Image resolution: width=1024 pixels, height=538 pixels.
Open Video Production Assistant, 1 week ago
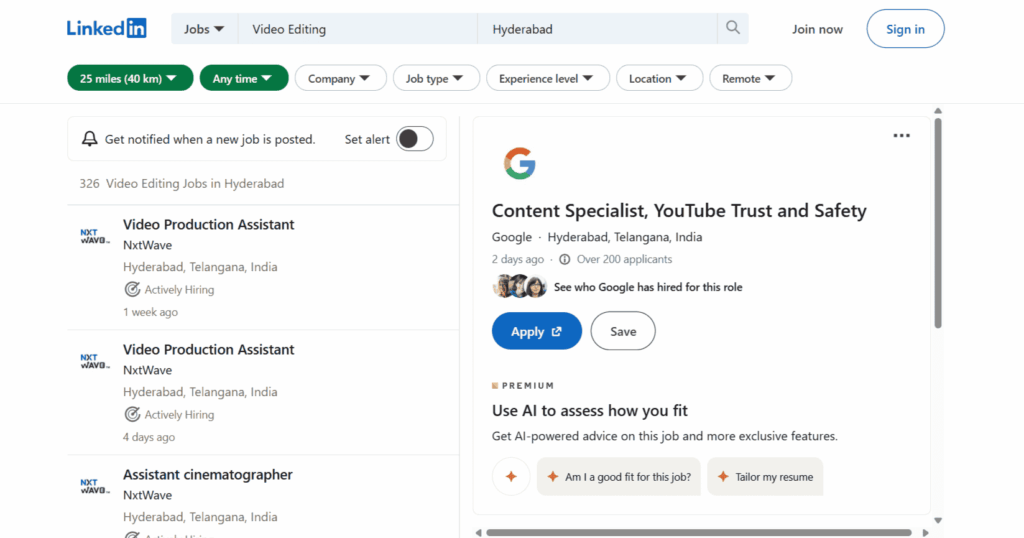click(x=208, y=224)
